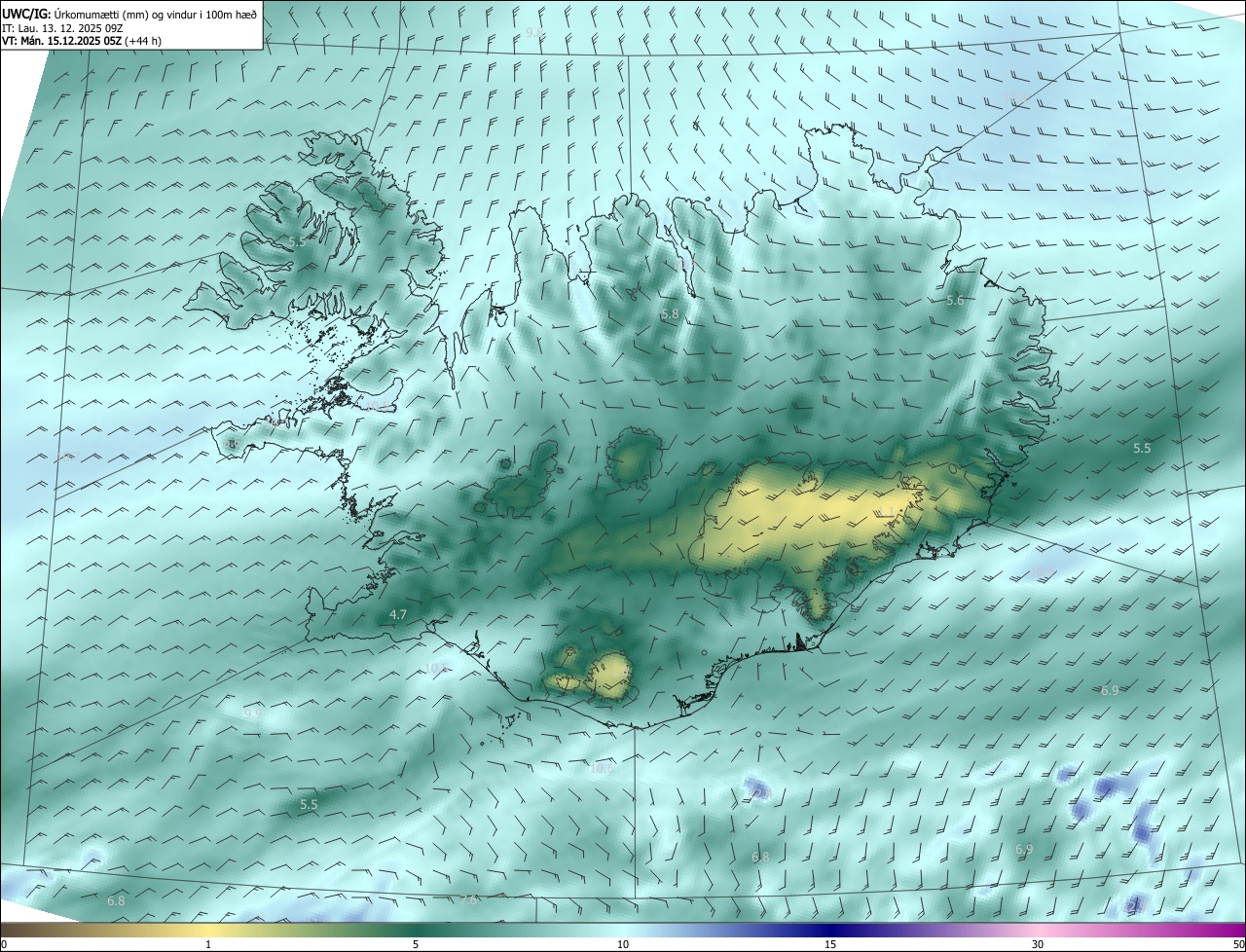Click the 15 tick on the color scale
Image resolution: width=1246 pixels, height=952 pixels.
pyautogui.click(x=830, y=944)
